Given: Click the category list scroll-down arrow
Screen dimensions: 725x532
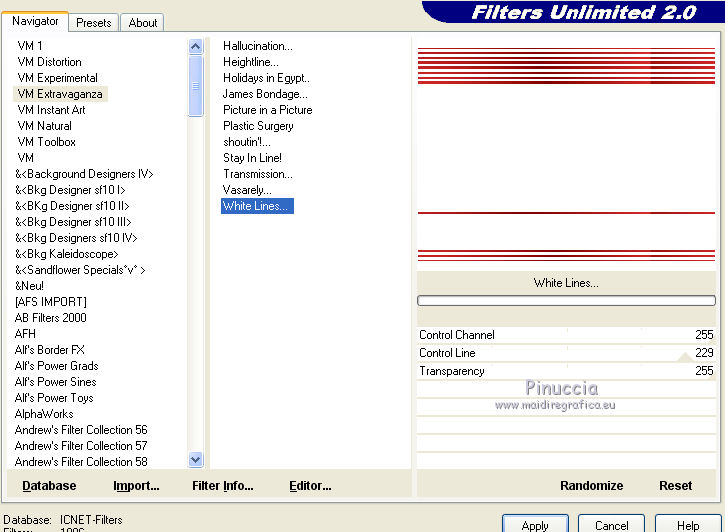Looking at the screenshot, I should coord(196,460).
